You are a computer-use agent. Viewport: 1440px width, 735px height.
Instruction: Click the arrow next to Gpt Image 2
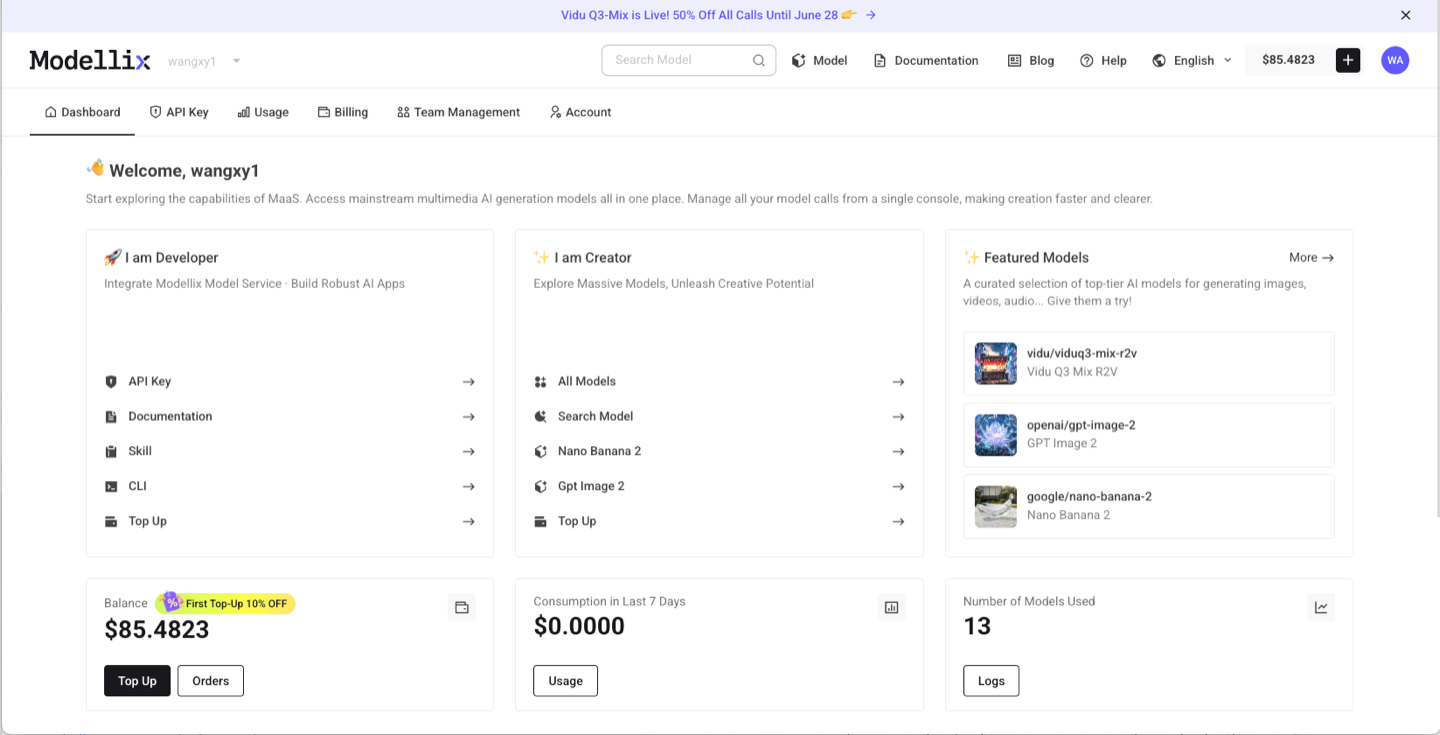point(898,487)
